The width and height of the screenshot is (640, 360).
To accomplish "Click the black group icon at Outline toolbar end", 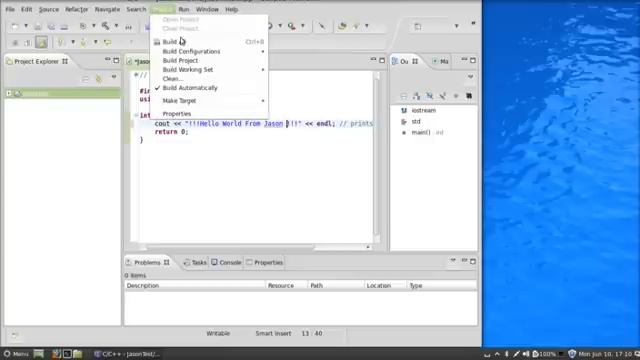I will (469, 96).
